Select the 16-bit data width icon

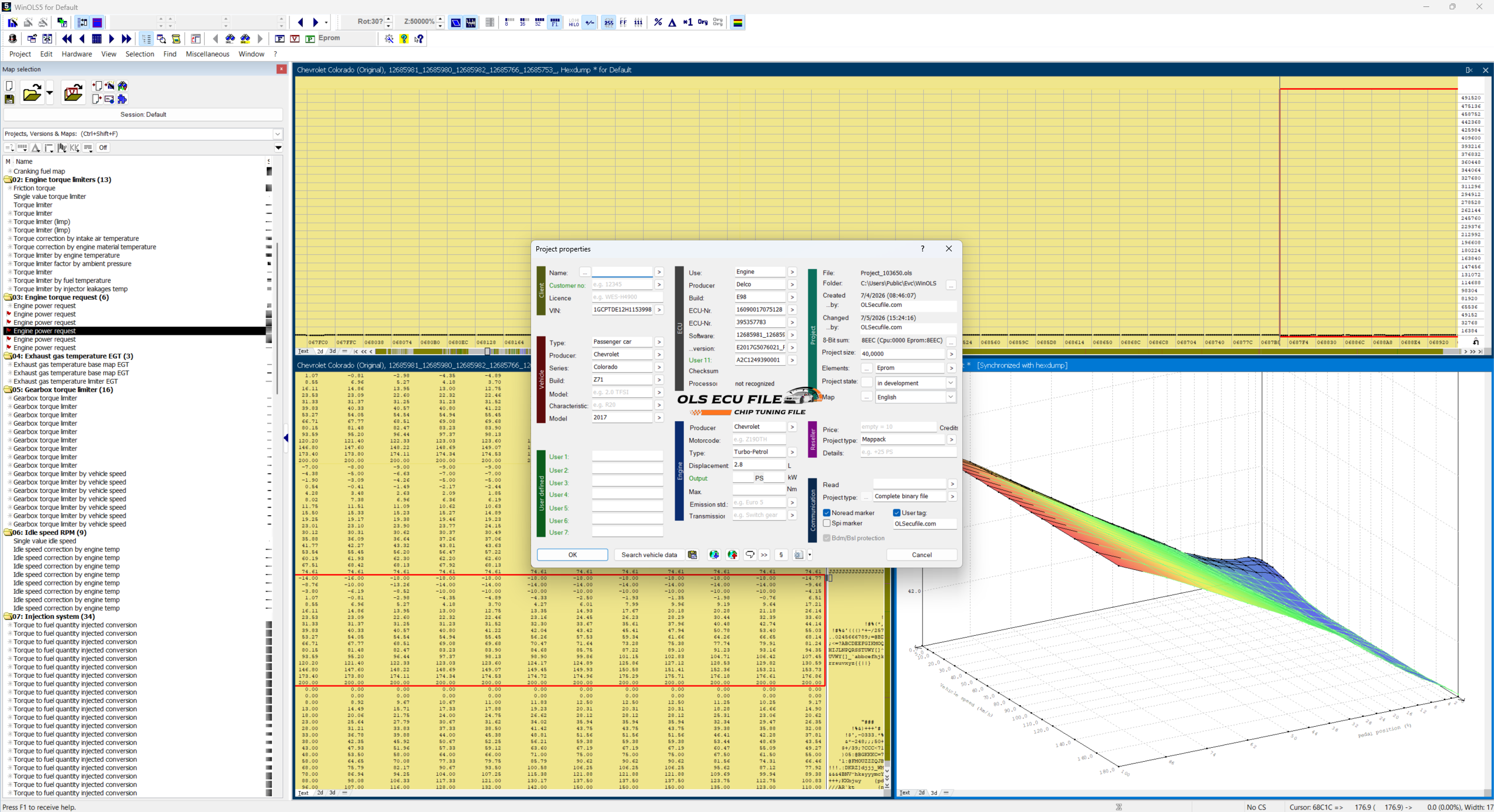pos(523,22)
